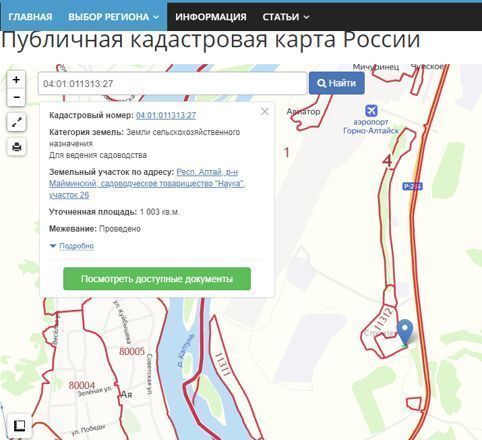Open the land plot address link
Screen dimensions: 482x440
click(147, 183)
